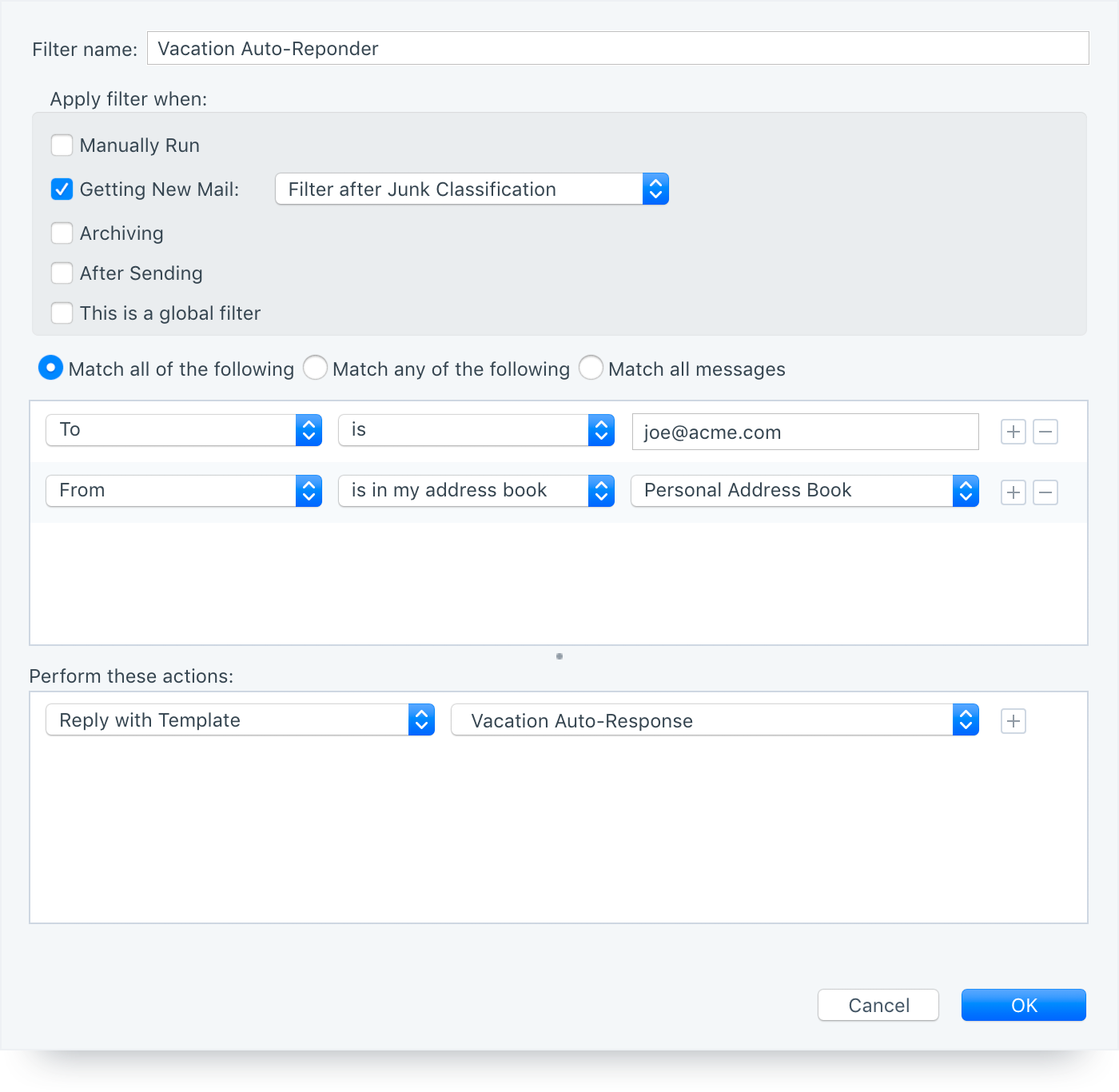This screenshot has width=1119, height=1092.
Task: Select the Match all messages option
Action: tap(591, 368)
